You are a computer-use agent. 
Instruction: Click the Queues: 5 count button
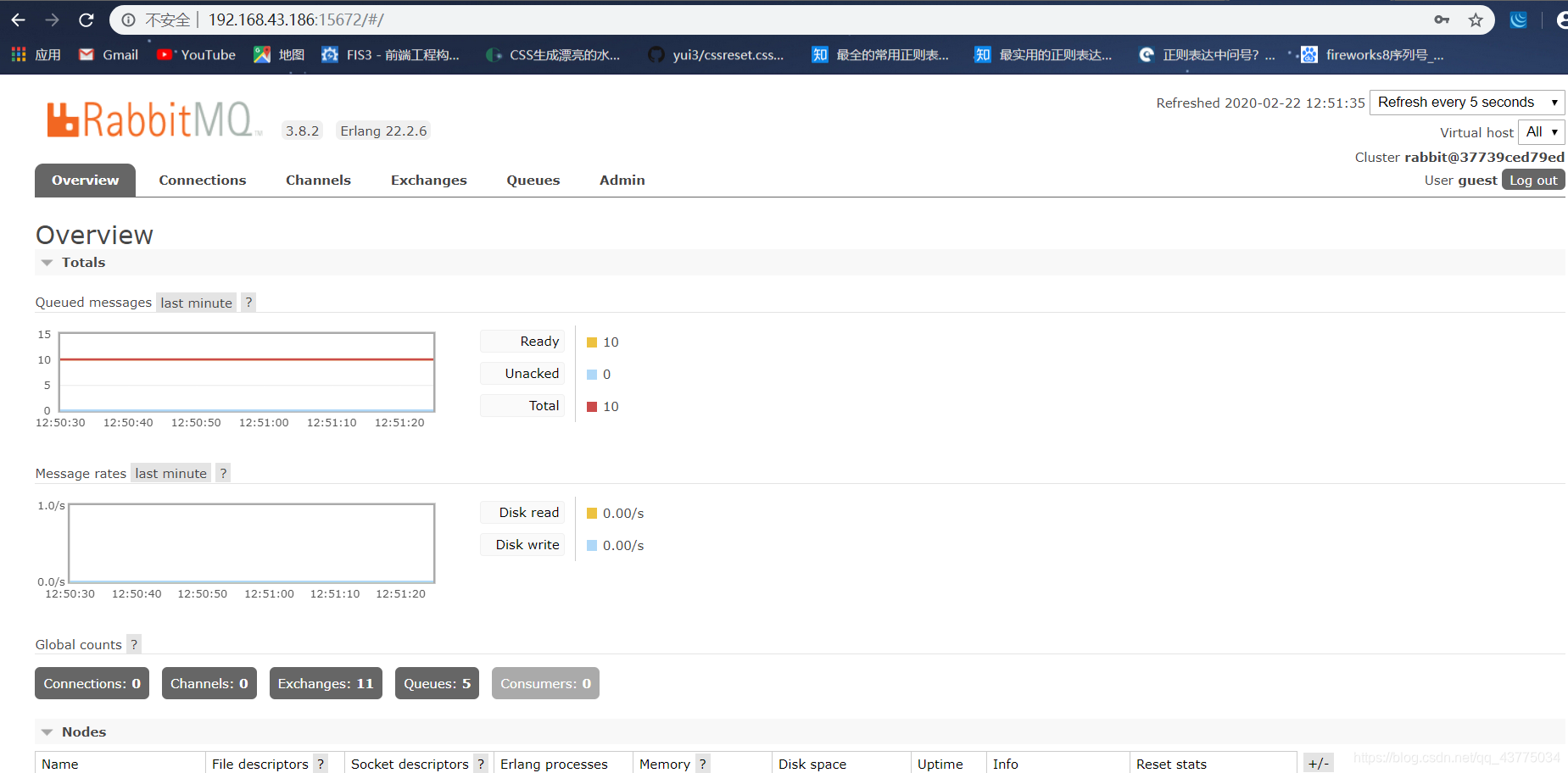[437, 683]
